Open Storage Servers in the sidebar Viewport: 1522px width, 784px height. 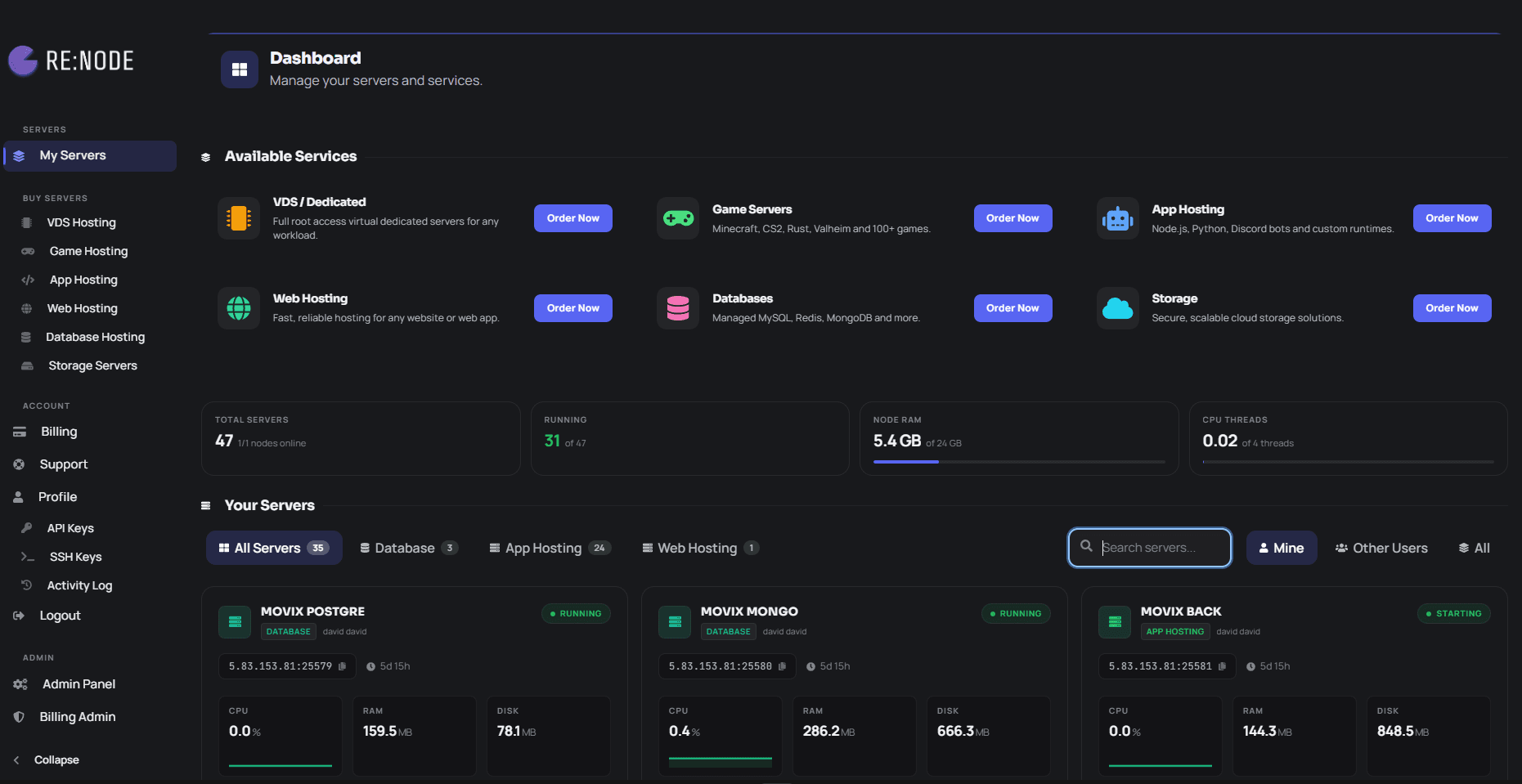coord(92,365)
